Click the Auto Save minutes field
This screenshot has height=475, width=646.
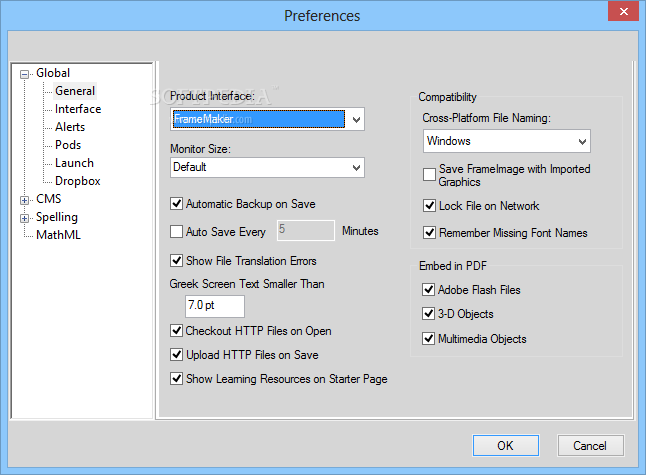tap(306, 230)
